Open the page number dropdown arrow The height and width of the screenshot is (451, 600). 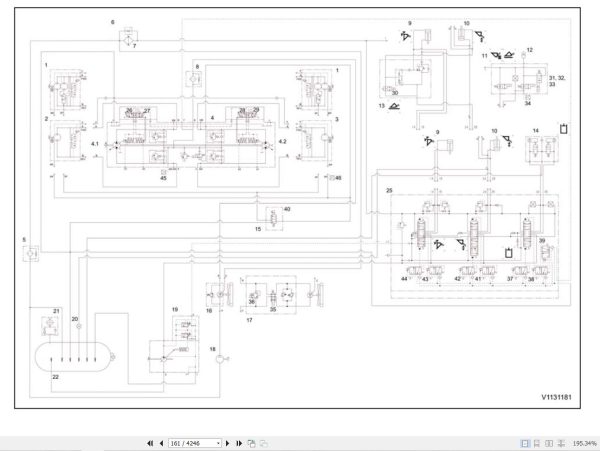pyautogui.click(x=218, y=443)
